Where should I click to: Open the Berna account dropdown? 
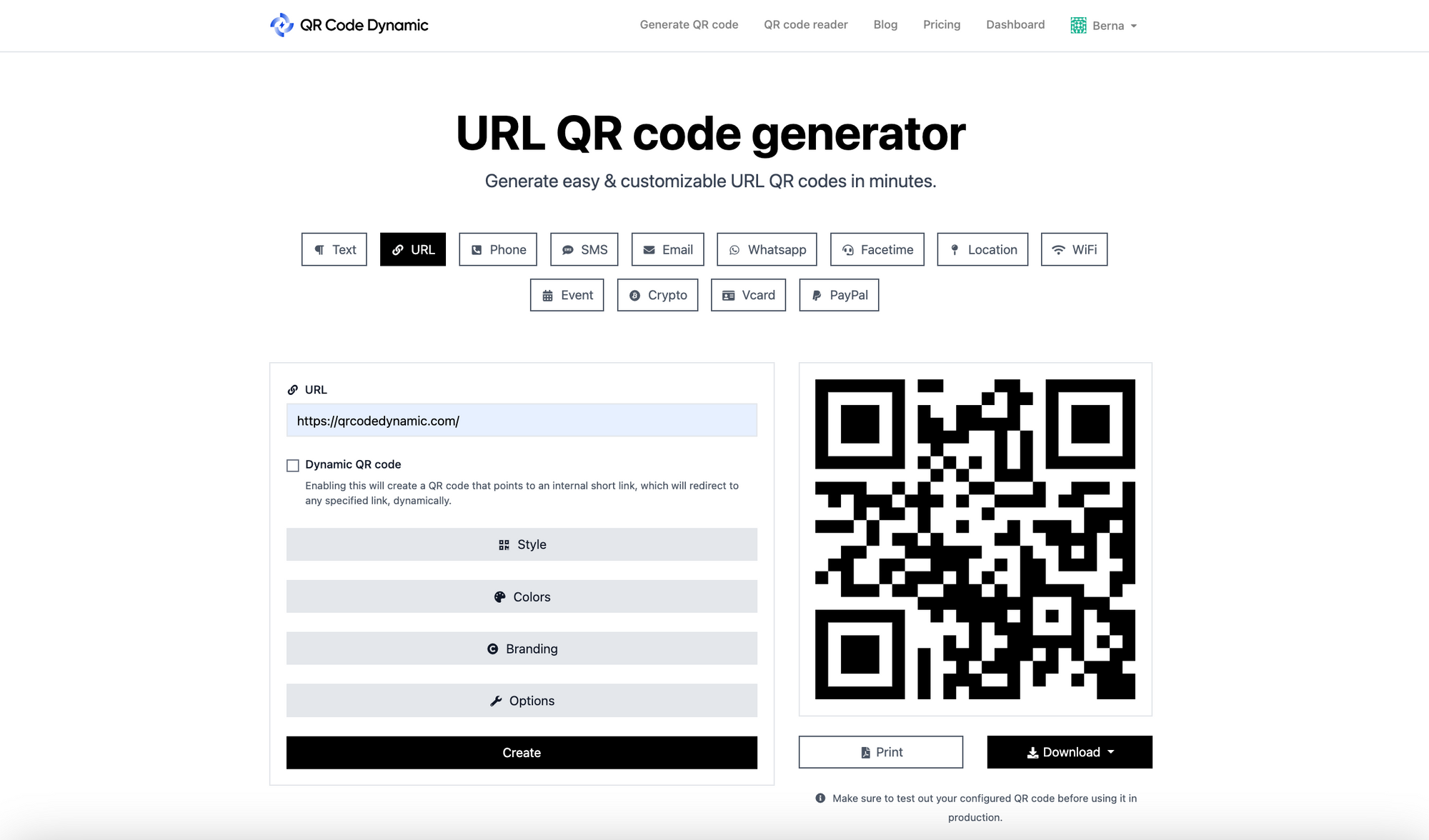[1103, 25]
